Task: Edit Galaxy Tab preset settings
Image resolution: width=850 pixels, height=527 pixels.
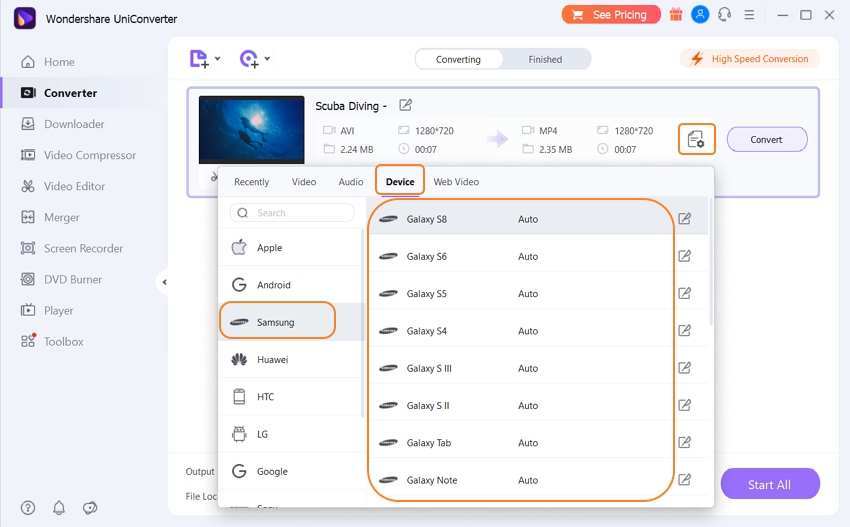Action: [x=685, y=442]
